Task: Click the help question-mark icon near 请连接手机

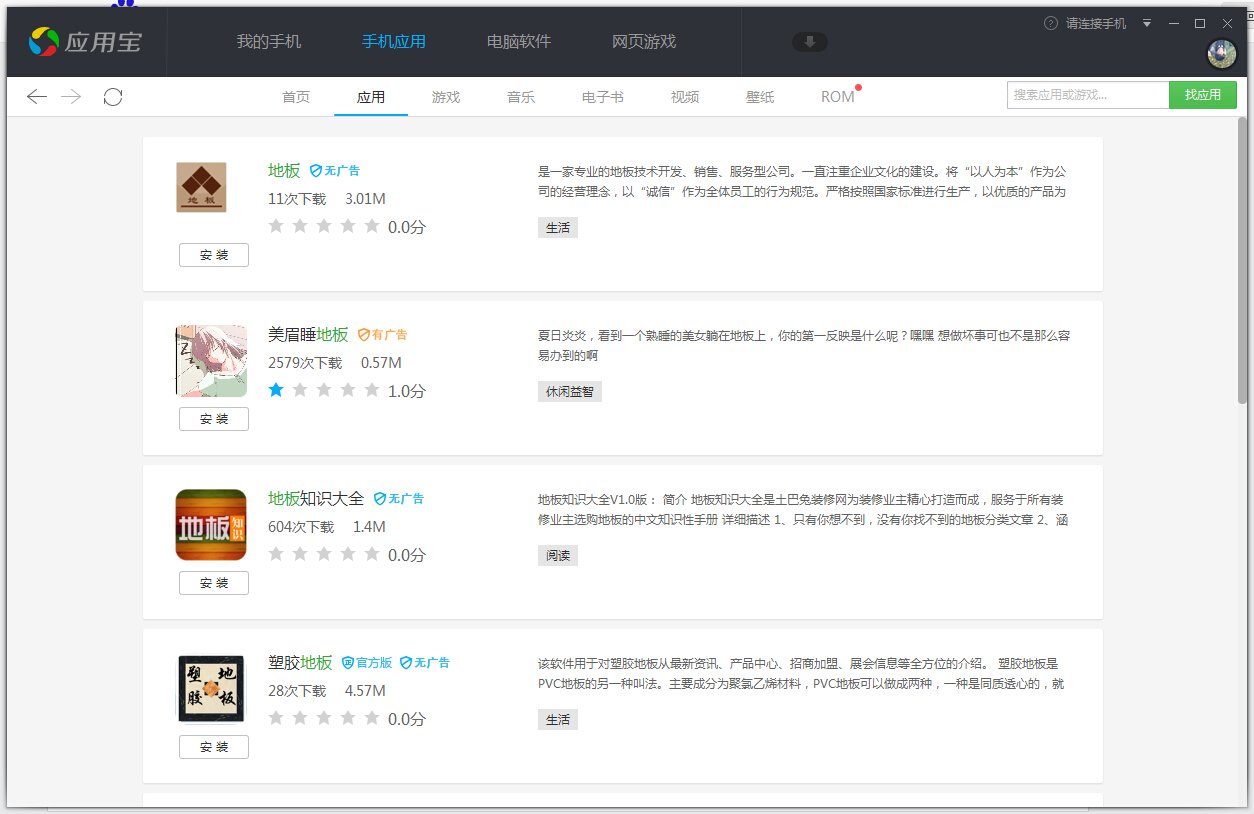Action: pyautogui.click(x=1053, y=24)
